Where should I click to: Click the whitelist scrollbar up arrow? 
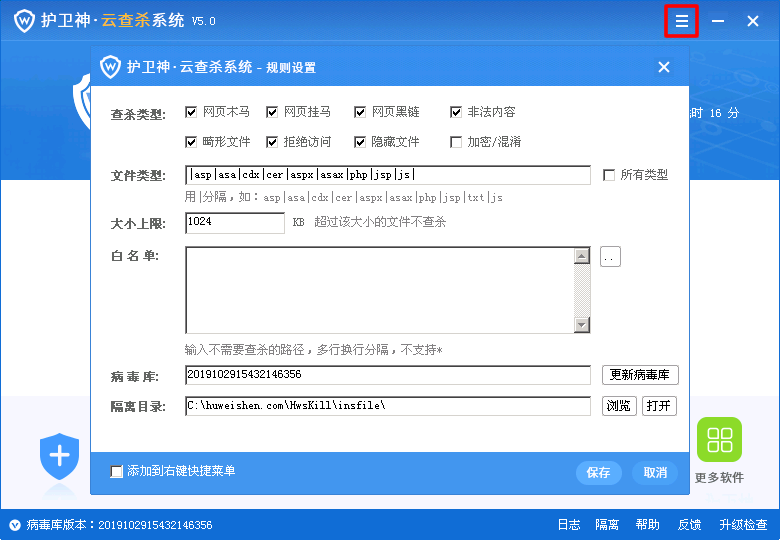(582, 256)
